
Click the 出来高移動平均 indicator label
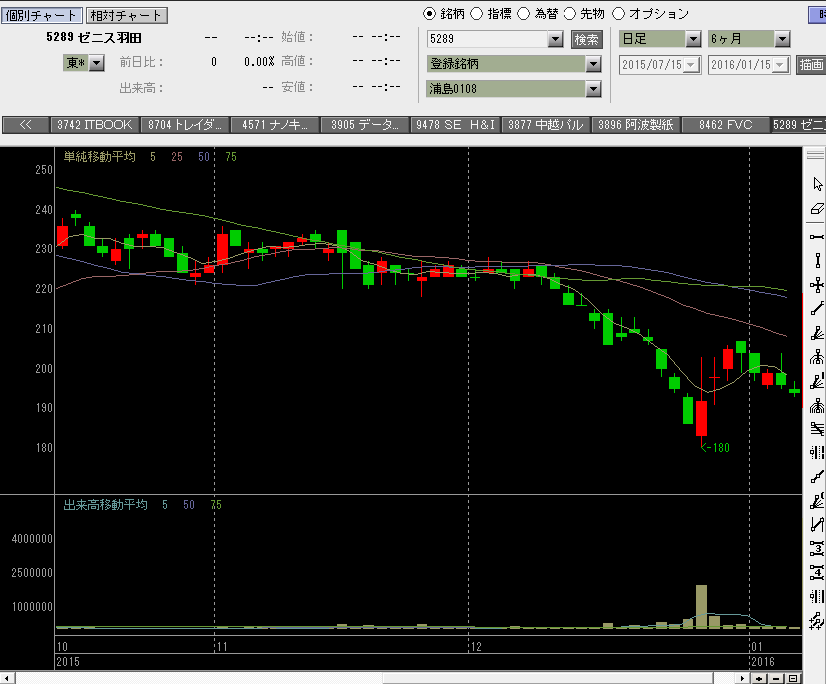click(x=105, y=505)
